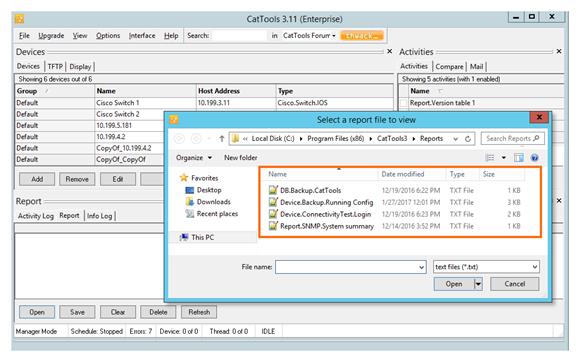580x362 pixels.
Task: Click the Add device button
Action: [37, 179]
